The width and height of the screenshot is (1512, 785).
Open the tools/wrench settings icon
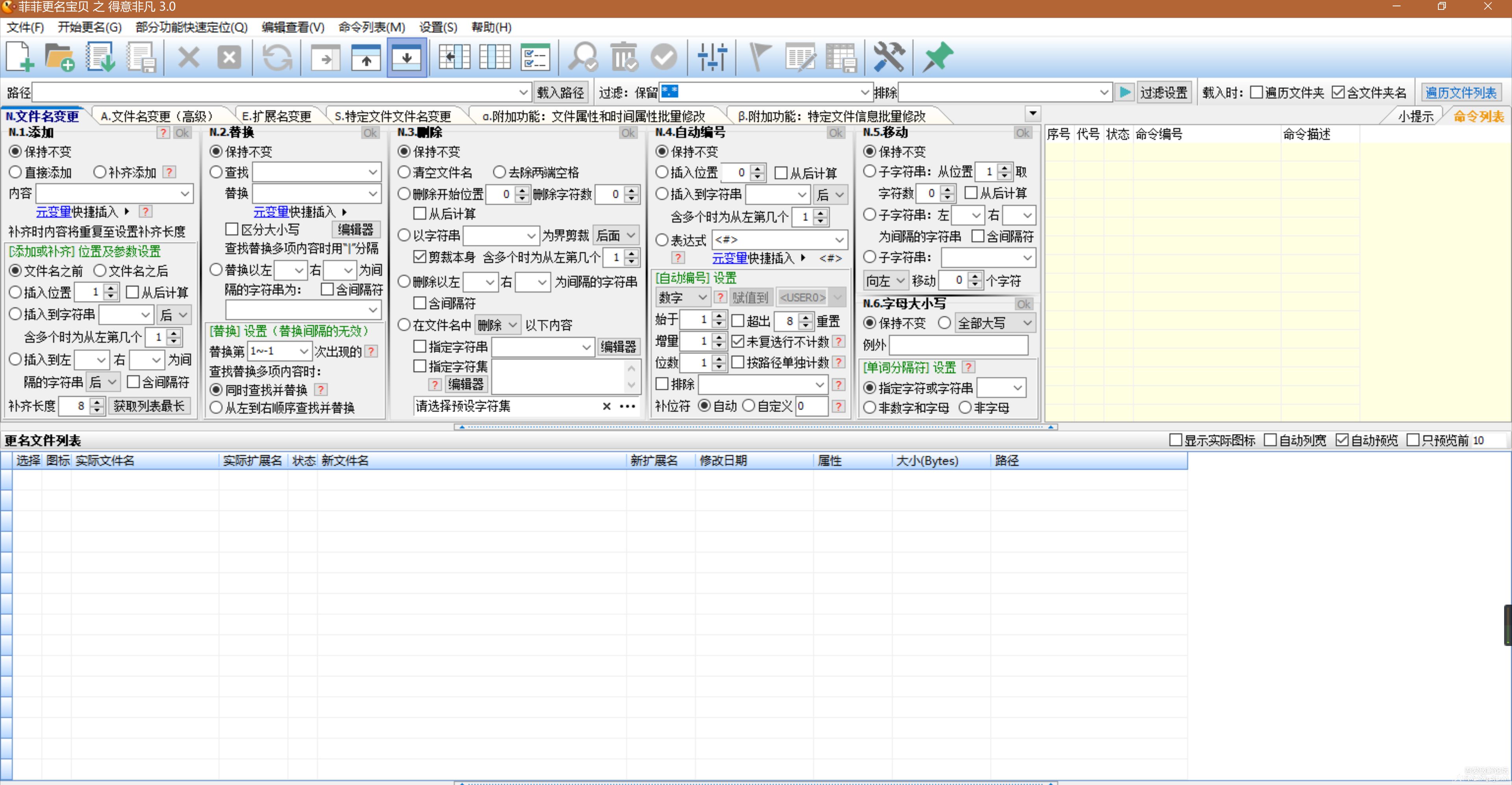[x=889, y=56]
